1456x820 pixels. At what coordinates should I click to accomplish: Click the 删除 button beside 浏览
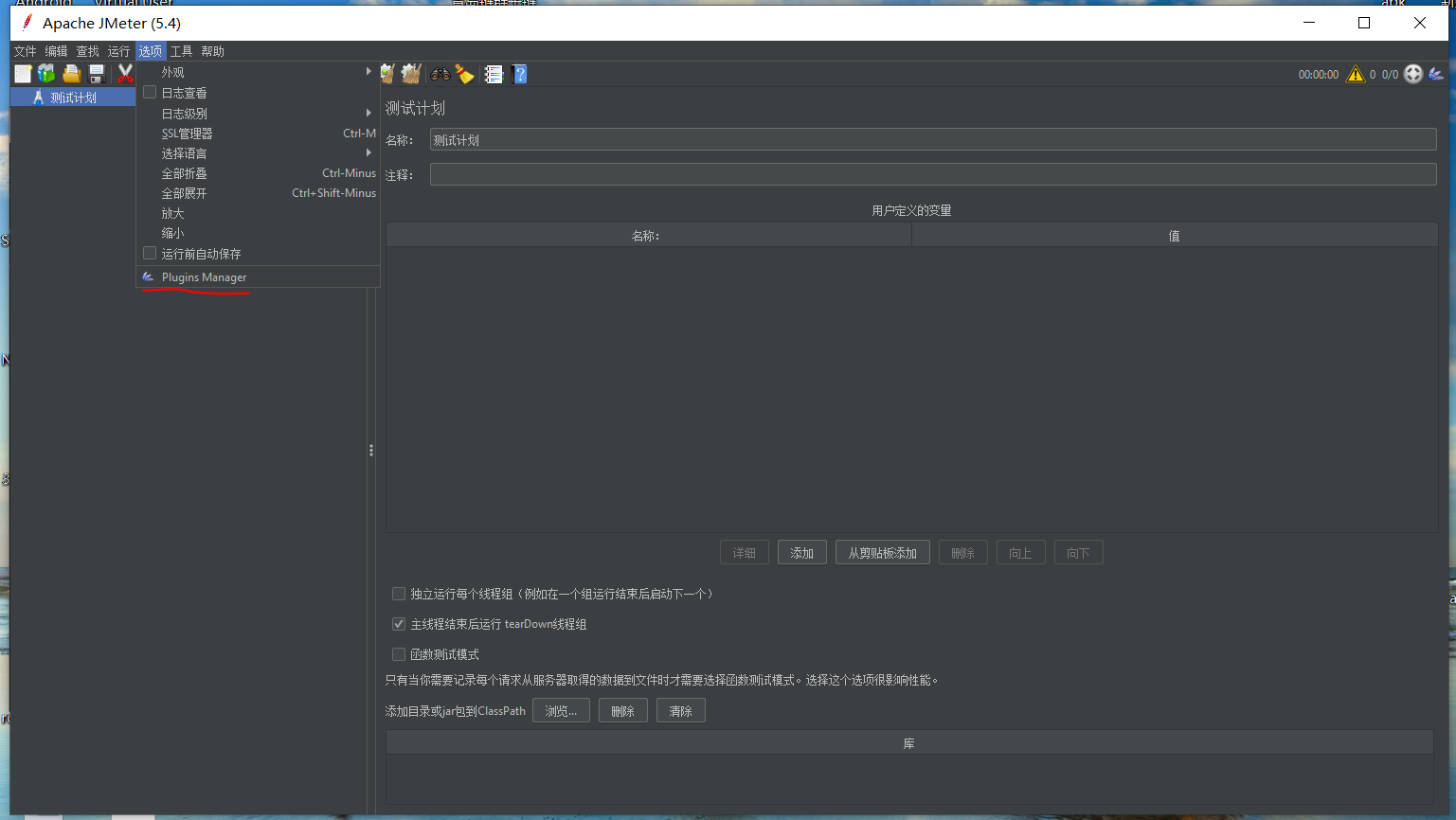623,711
